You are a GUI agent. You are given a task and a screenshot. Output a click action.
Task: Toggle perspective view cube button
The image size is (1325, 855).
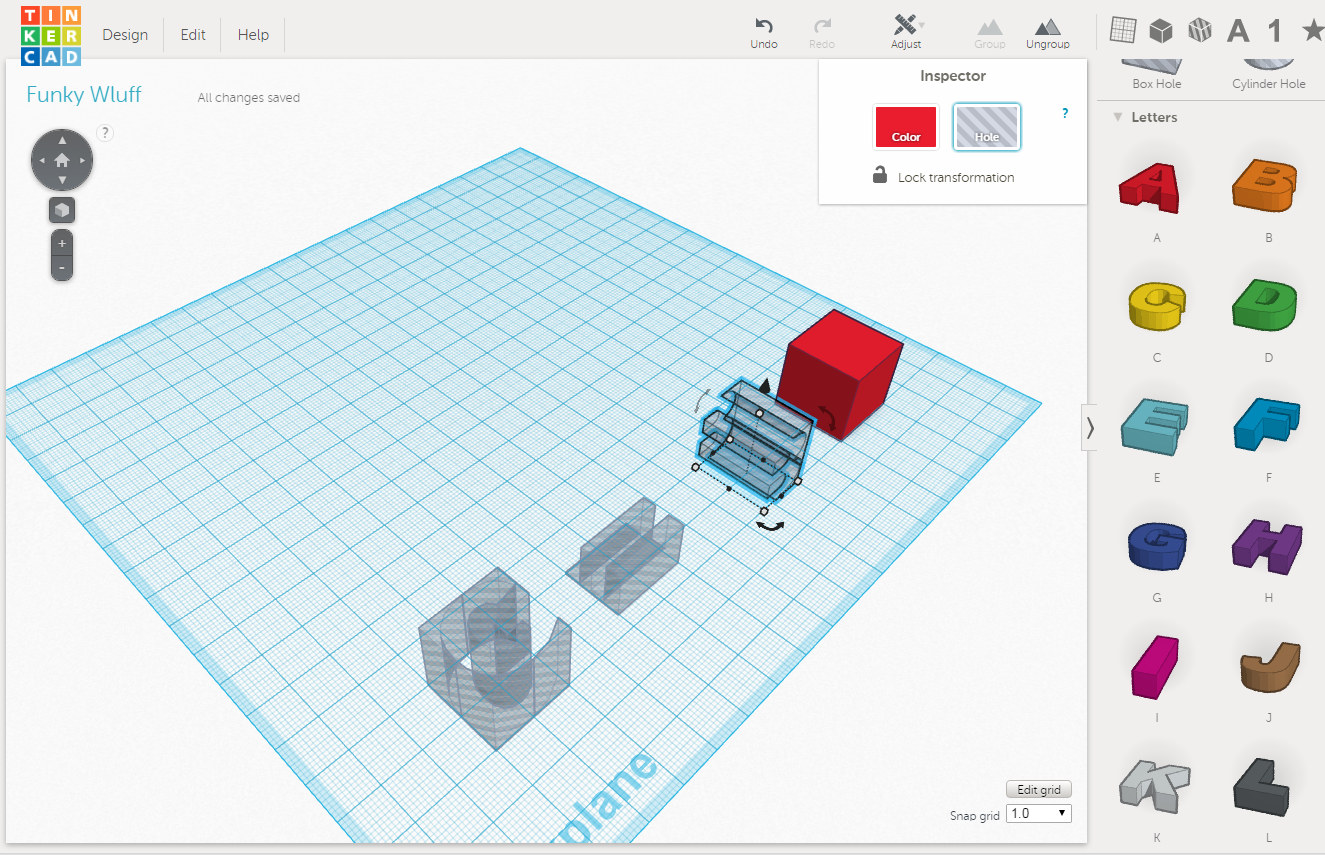pos(62,210)
